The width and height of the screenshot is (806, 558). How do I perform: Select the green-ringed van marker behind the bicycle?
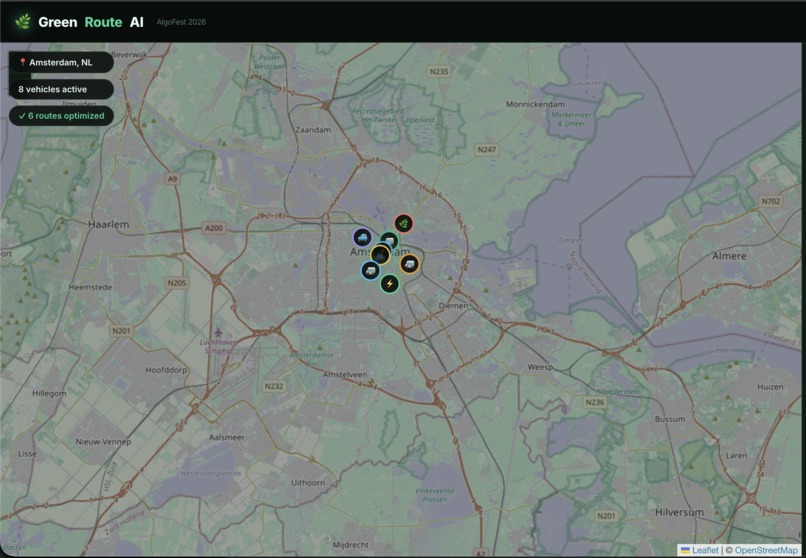391,239
